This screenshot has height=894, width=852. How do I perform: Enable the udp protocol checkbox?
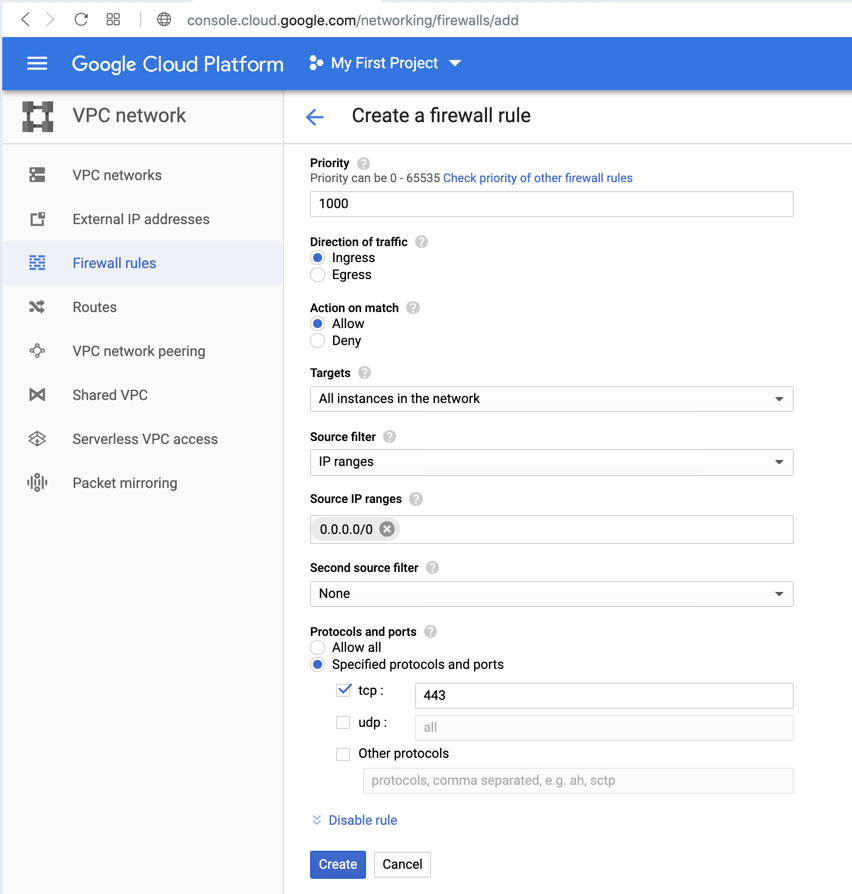(343, 722)
